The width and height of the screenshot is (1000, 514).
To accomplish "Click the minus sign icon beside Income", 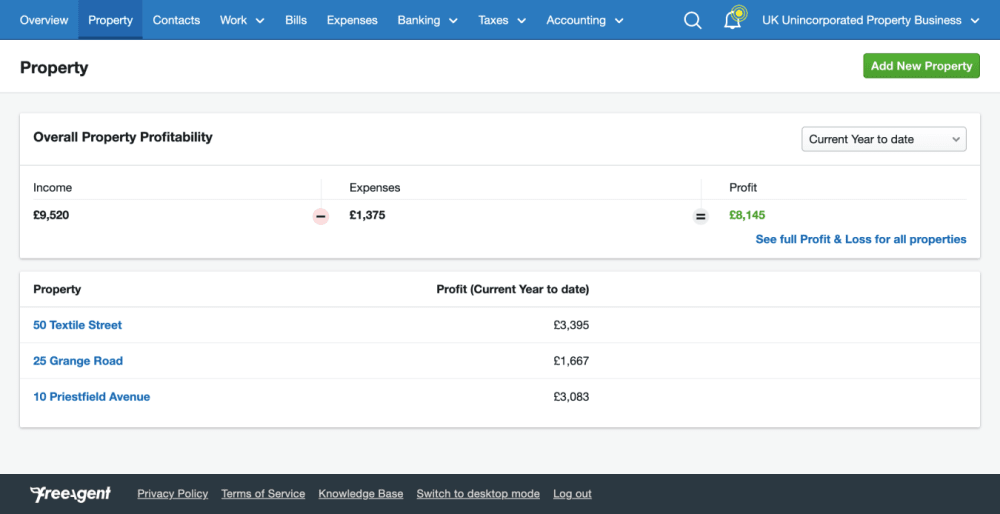I will (321, 216).
